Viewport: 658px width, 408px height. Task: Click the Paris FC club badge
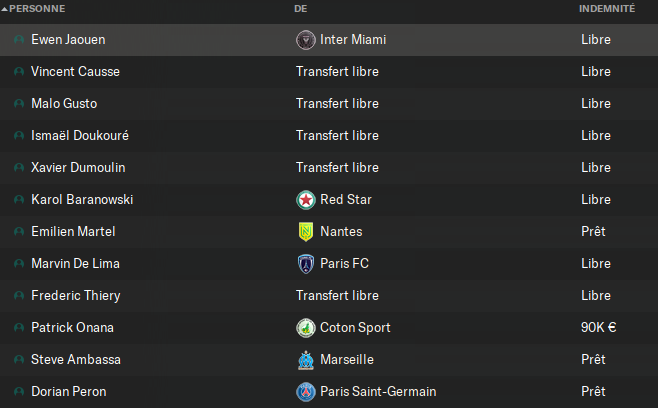click(306, 264)
